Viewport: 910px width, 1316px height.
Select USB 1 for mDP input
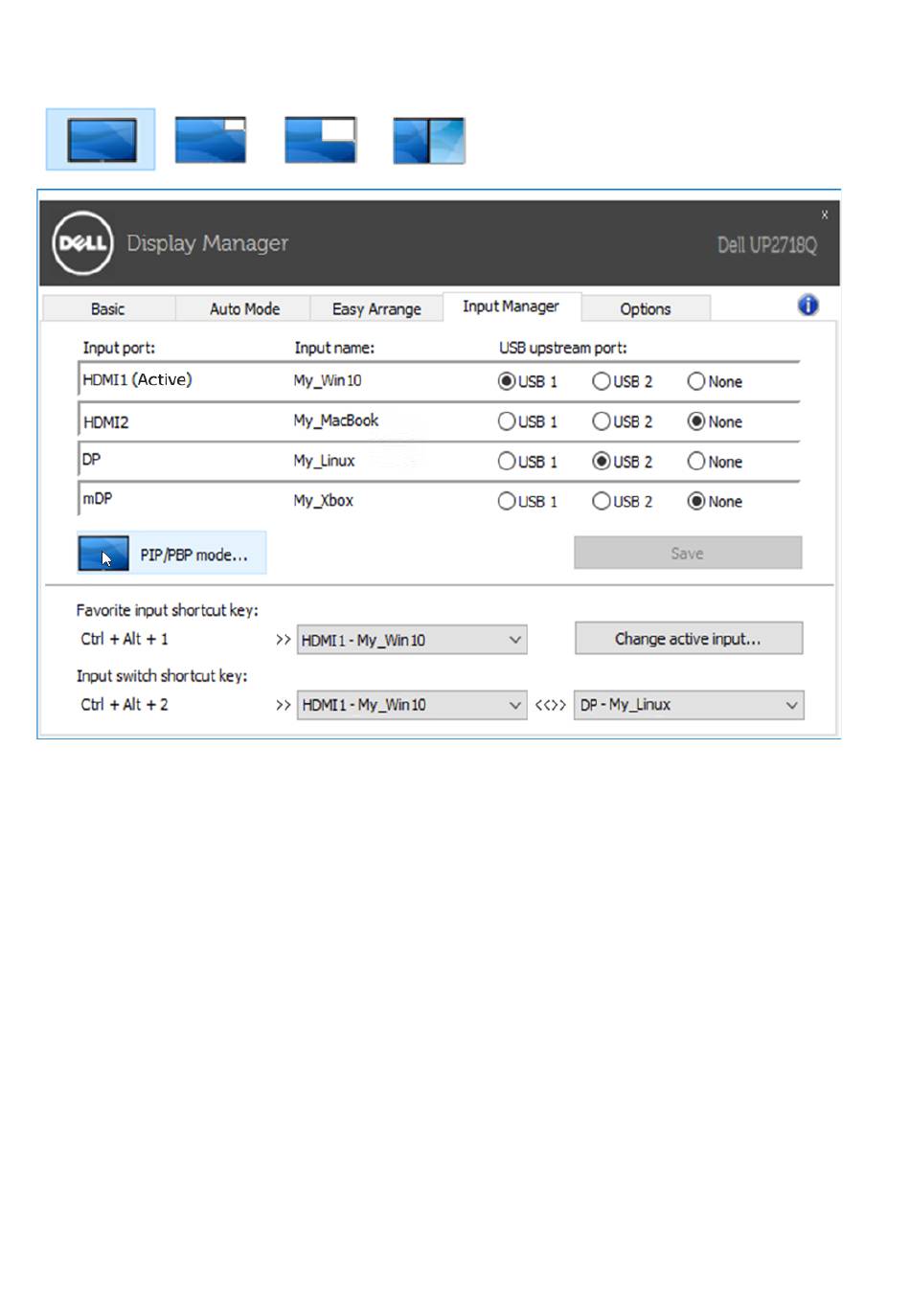coord(507,501)
